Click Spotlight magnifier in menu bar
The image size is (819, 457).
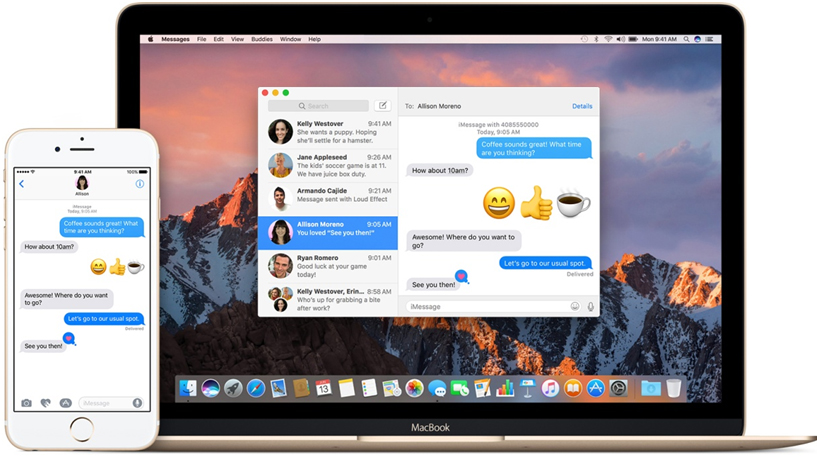point(686,39)
